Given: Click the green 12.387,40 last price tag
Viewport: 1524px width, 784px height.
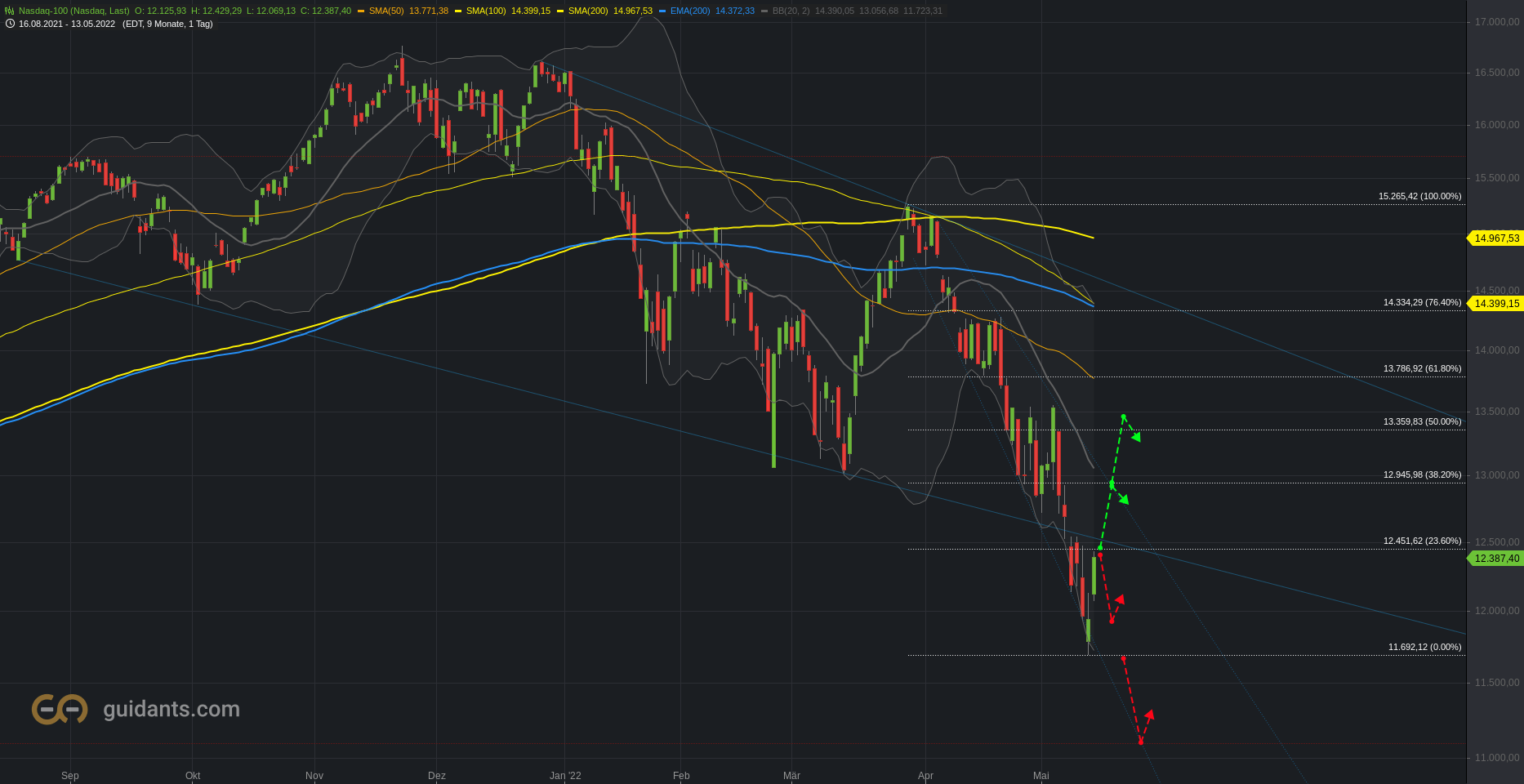Looking at the screenshot, I should click(x=1495, y=559).
